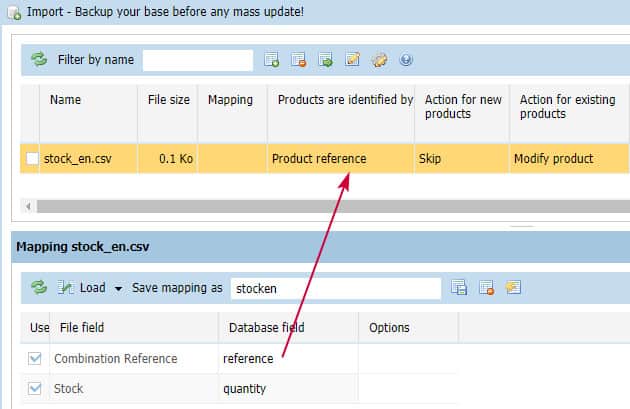
Task: Open the help question mark icon
Action: click(406, 60)
